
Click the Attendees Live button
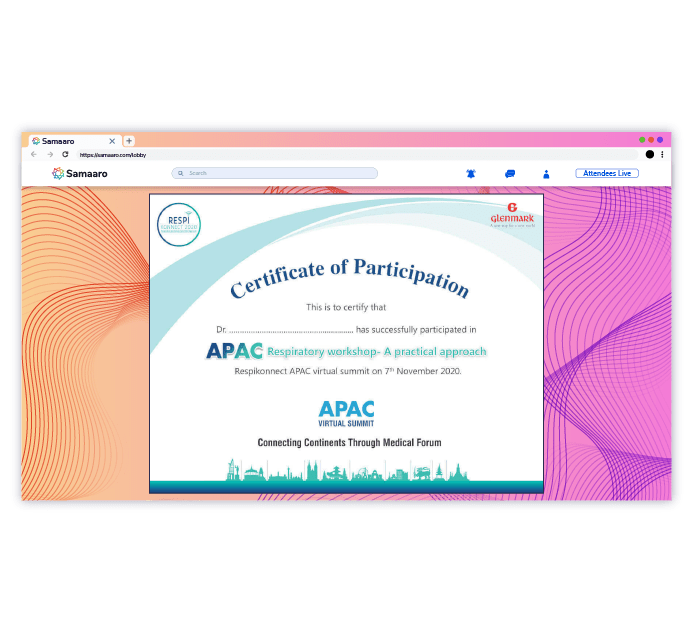[607, 174]
